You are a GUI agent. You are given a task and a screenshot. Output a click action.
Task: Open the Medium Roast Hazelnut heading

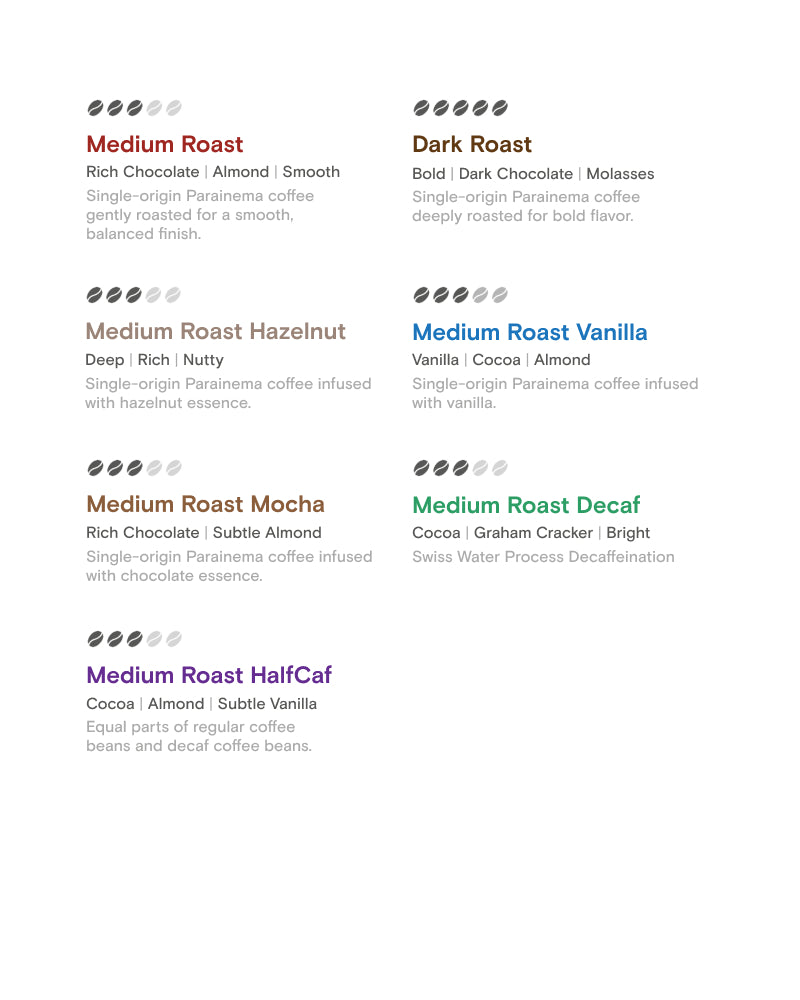(x=216, y=331)
